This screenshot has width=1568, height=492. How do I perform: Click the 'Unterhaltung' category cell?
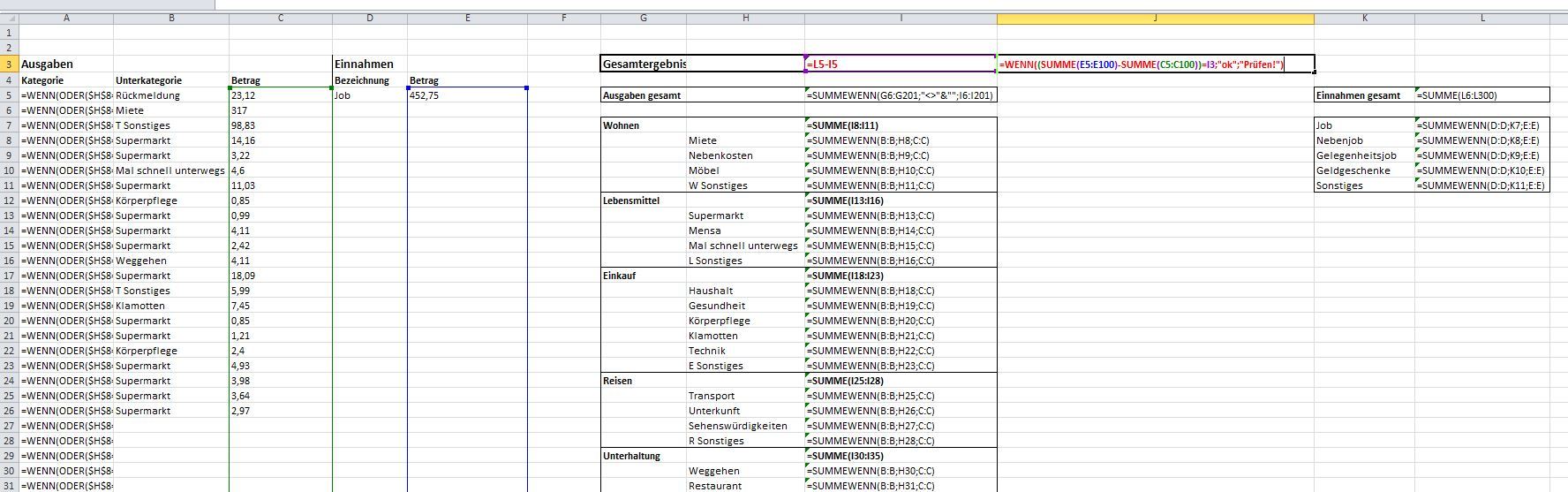[x=643, y=456]
